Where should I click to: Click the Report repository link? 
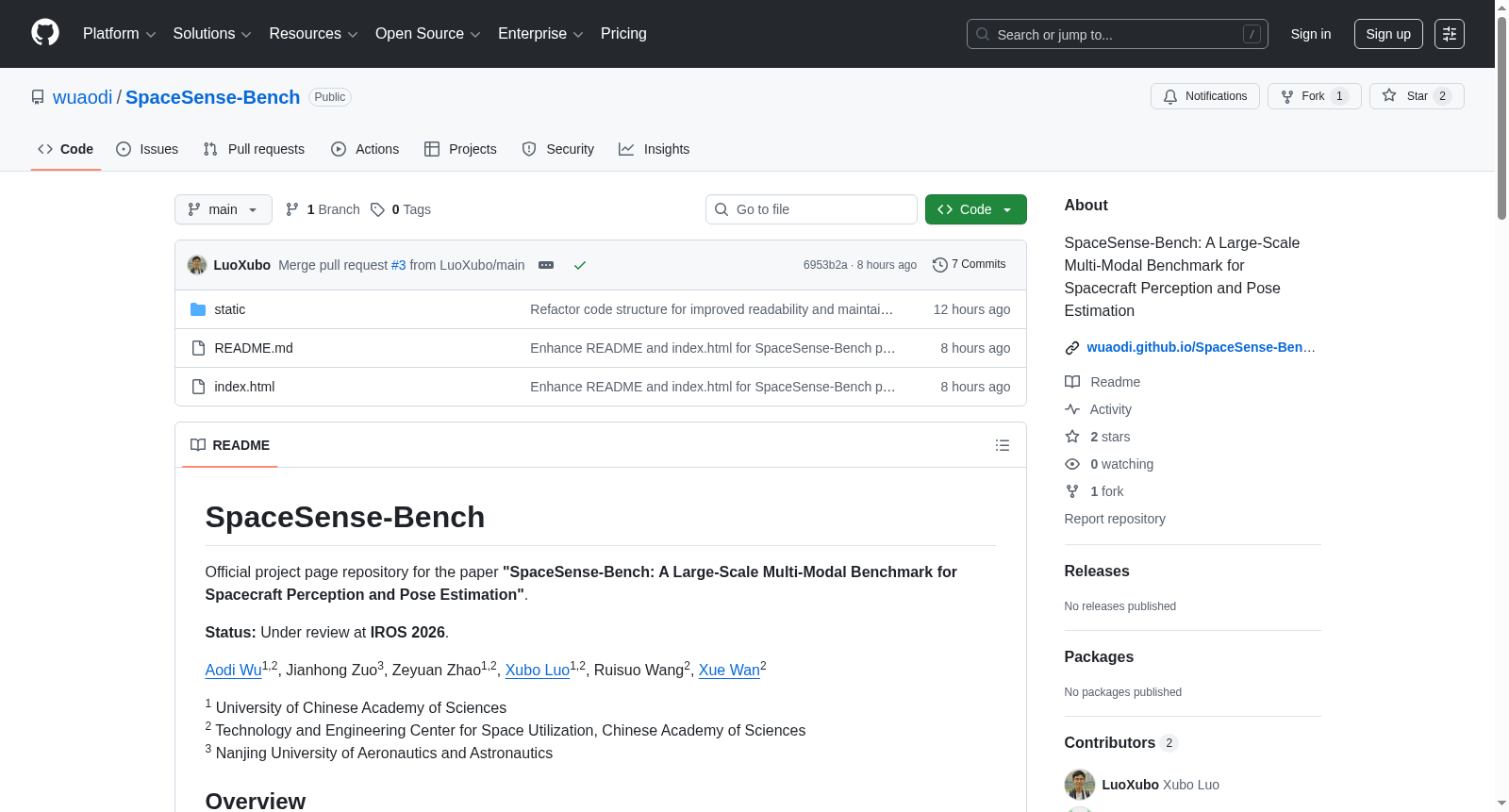click(x=1115, y=519)
